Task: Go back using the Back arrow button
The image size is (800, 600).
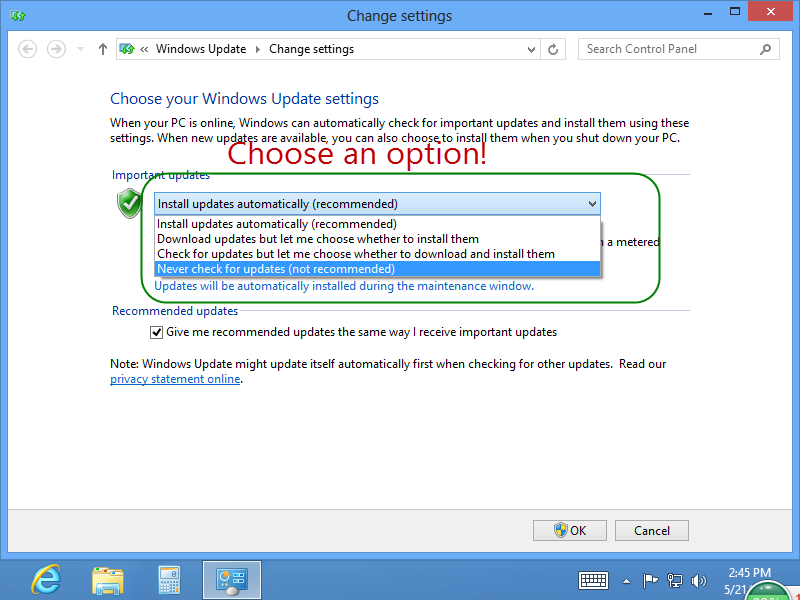Action: click(28, 49)
